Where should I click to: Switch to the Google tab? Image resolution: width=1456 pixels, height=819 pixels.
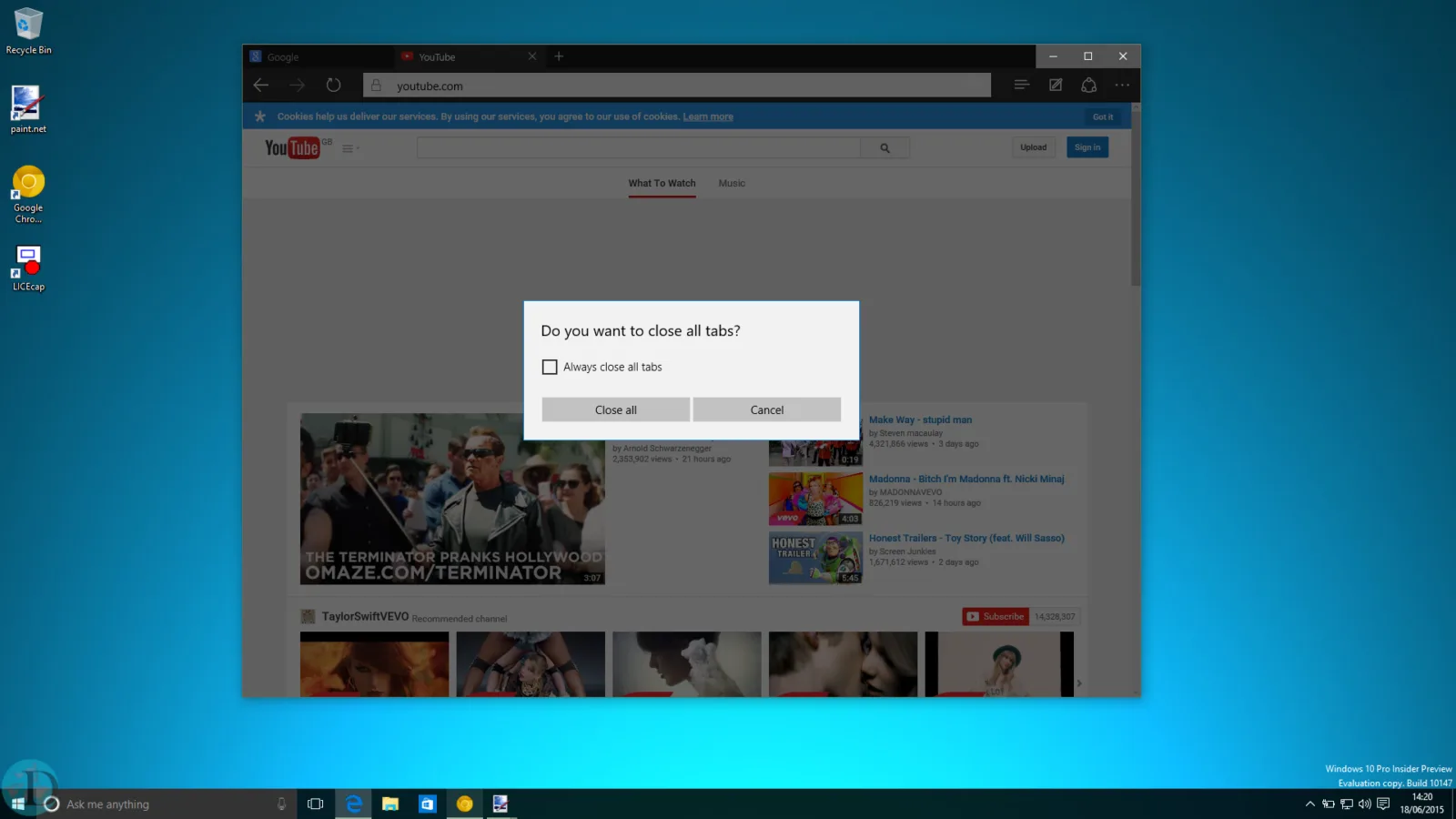click(318, 56)
